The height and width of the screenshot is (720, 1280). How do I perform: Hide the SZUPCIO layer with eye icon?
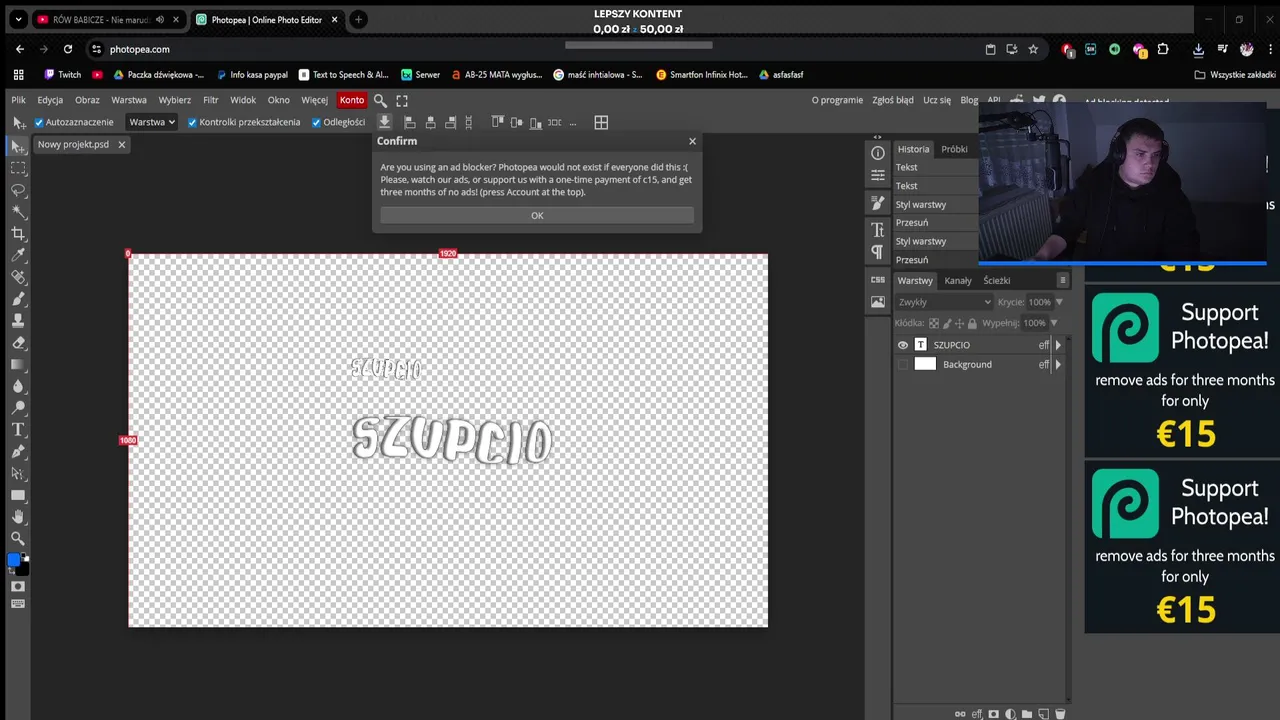[x=903, y=345]
